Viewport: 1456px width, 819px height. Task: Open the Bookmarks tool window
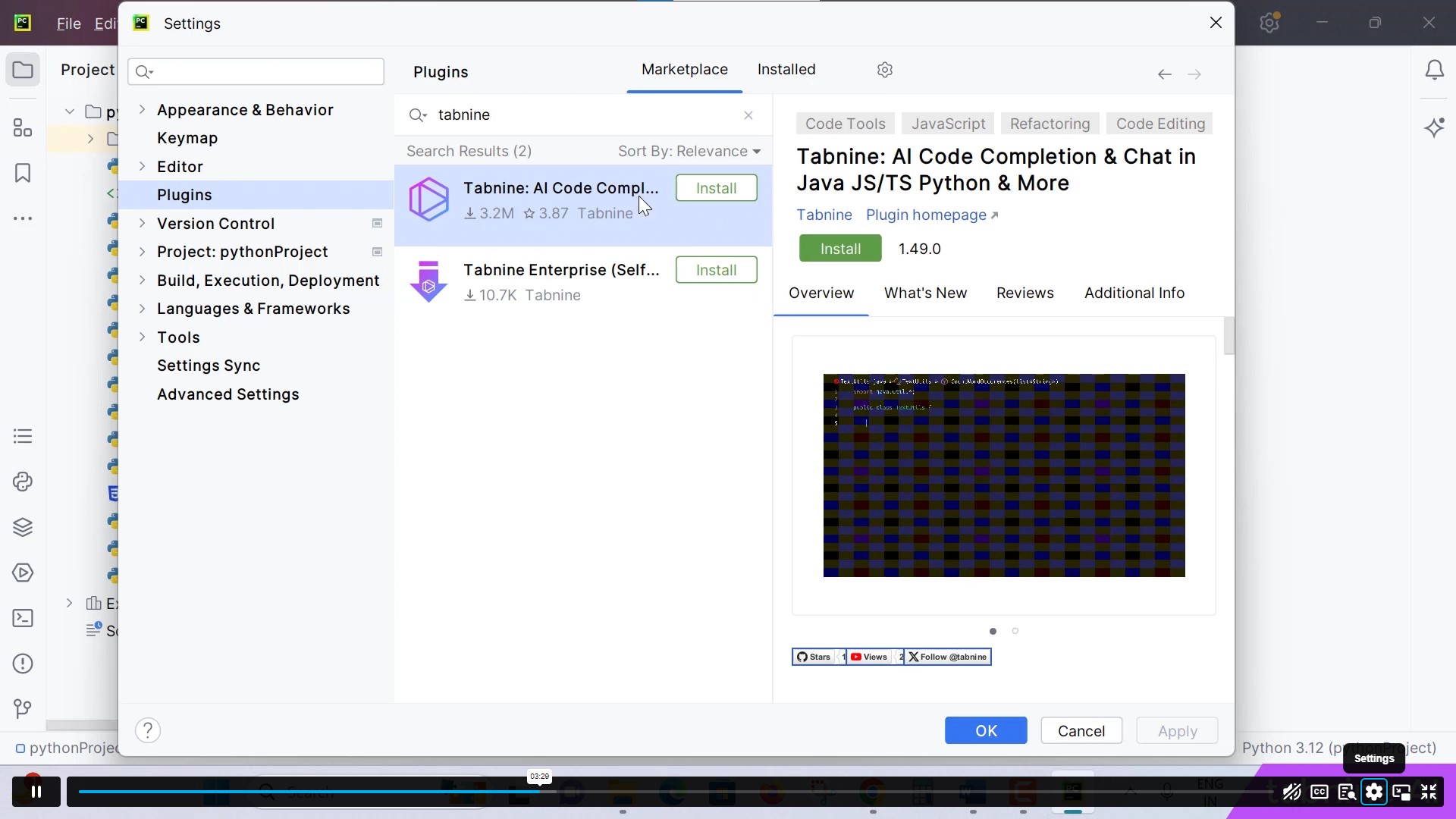pos(23,173)
